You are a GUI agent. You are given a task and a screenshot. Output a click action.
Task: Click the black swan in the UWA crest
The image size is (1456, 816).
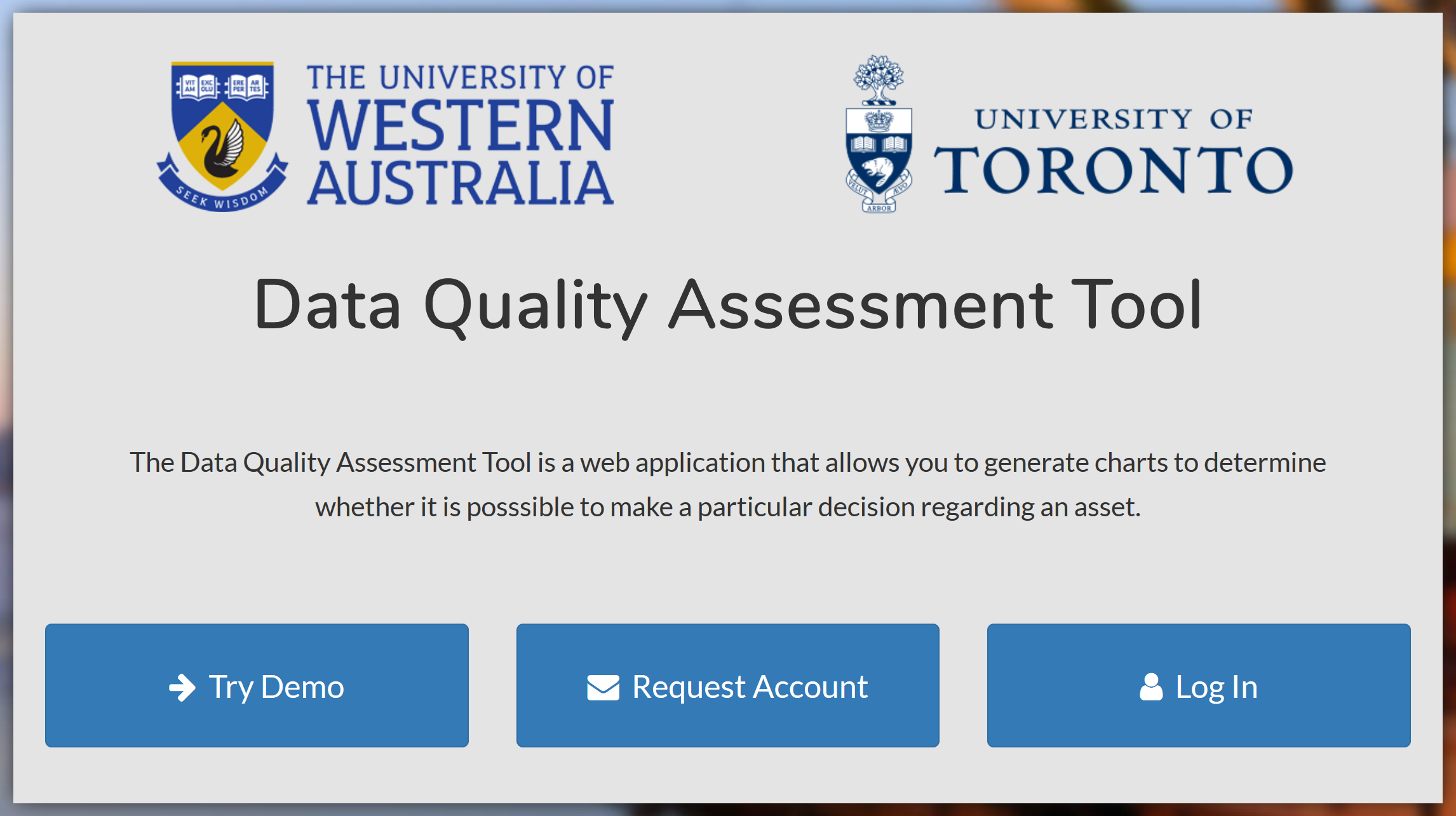point(223,150)
